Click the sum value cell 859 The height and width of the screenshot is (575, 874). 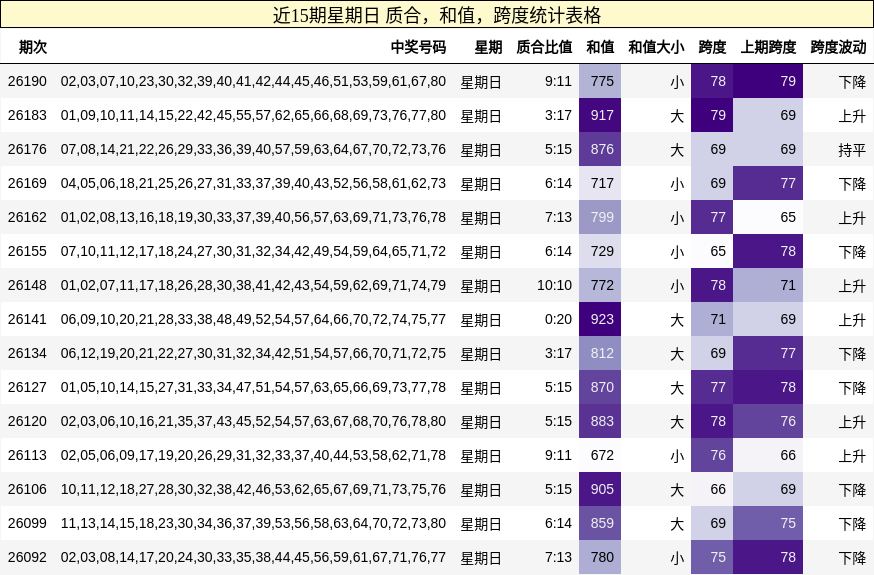click(x=600, y=523)
